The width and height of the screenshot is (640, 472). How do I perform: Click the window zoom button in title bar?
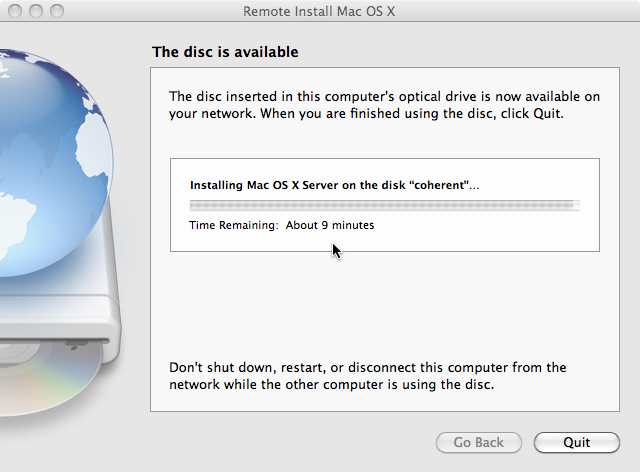coord(57,11)
